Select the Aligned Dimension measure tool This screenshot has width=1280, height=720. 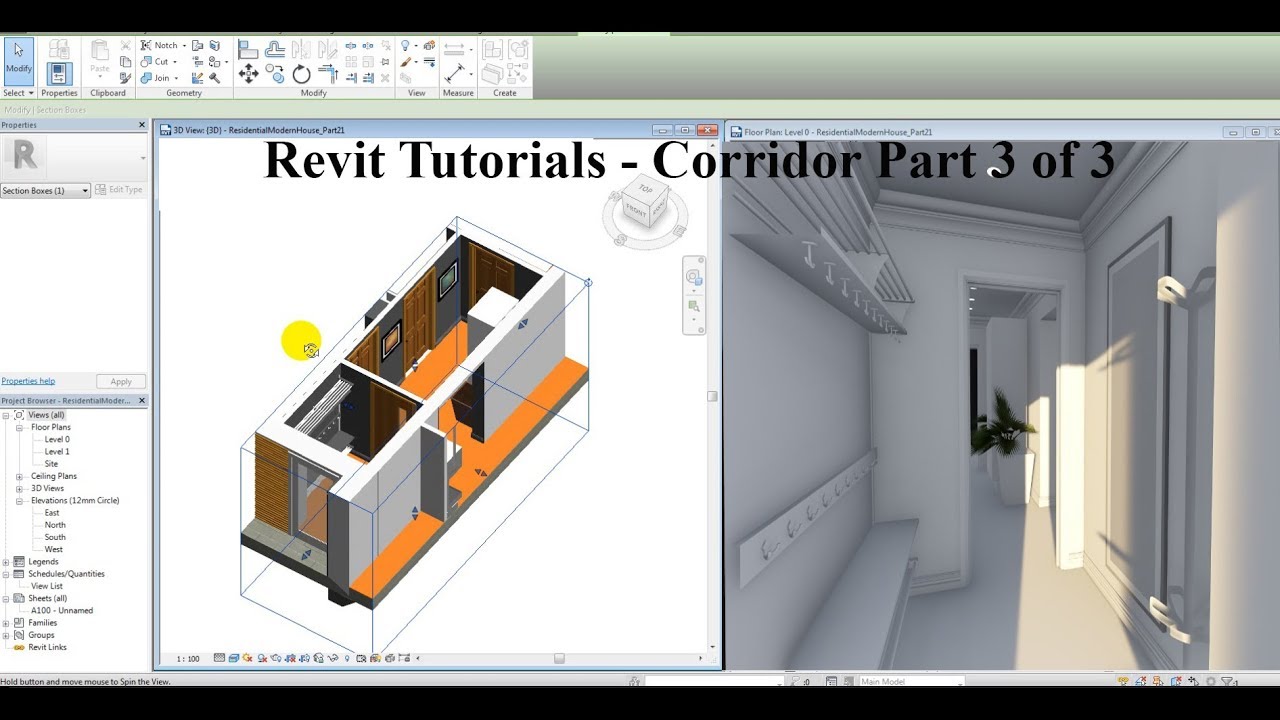pos(454,48)
